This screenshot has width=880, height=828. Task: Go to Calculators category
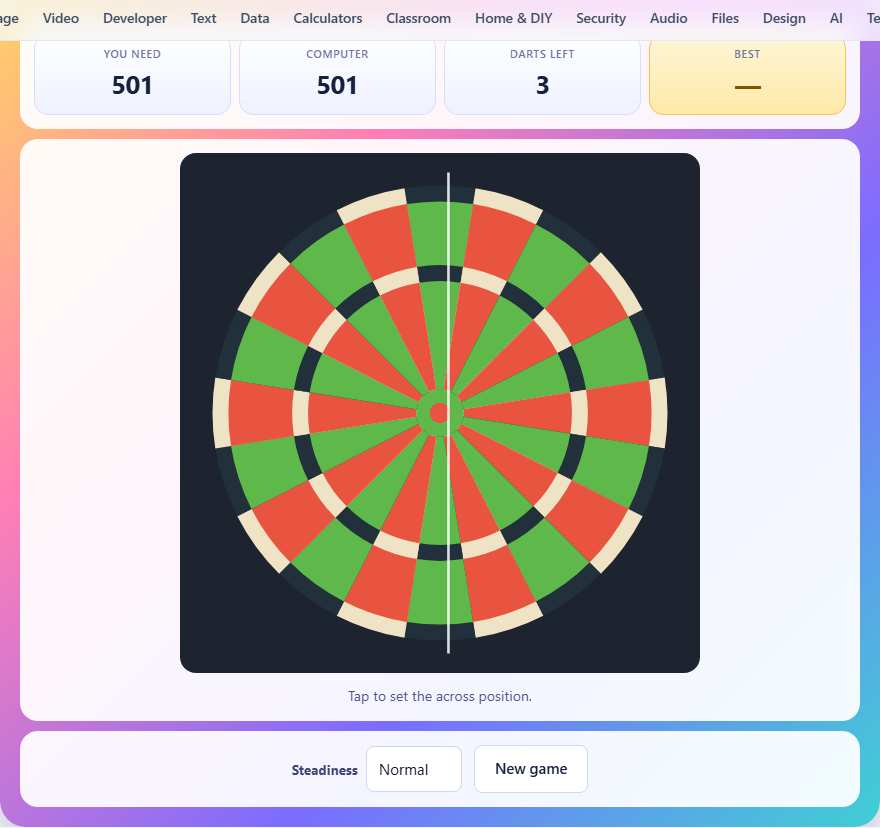coord(328,19)
